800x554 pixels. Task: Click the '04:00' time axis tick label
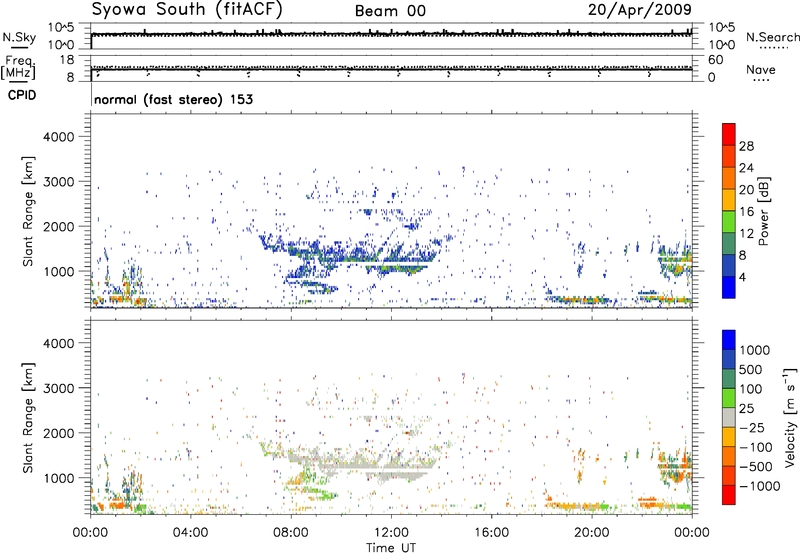click(x=191, y=533)
